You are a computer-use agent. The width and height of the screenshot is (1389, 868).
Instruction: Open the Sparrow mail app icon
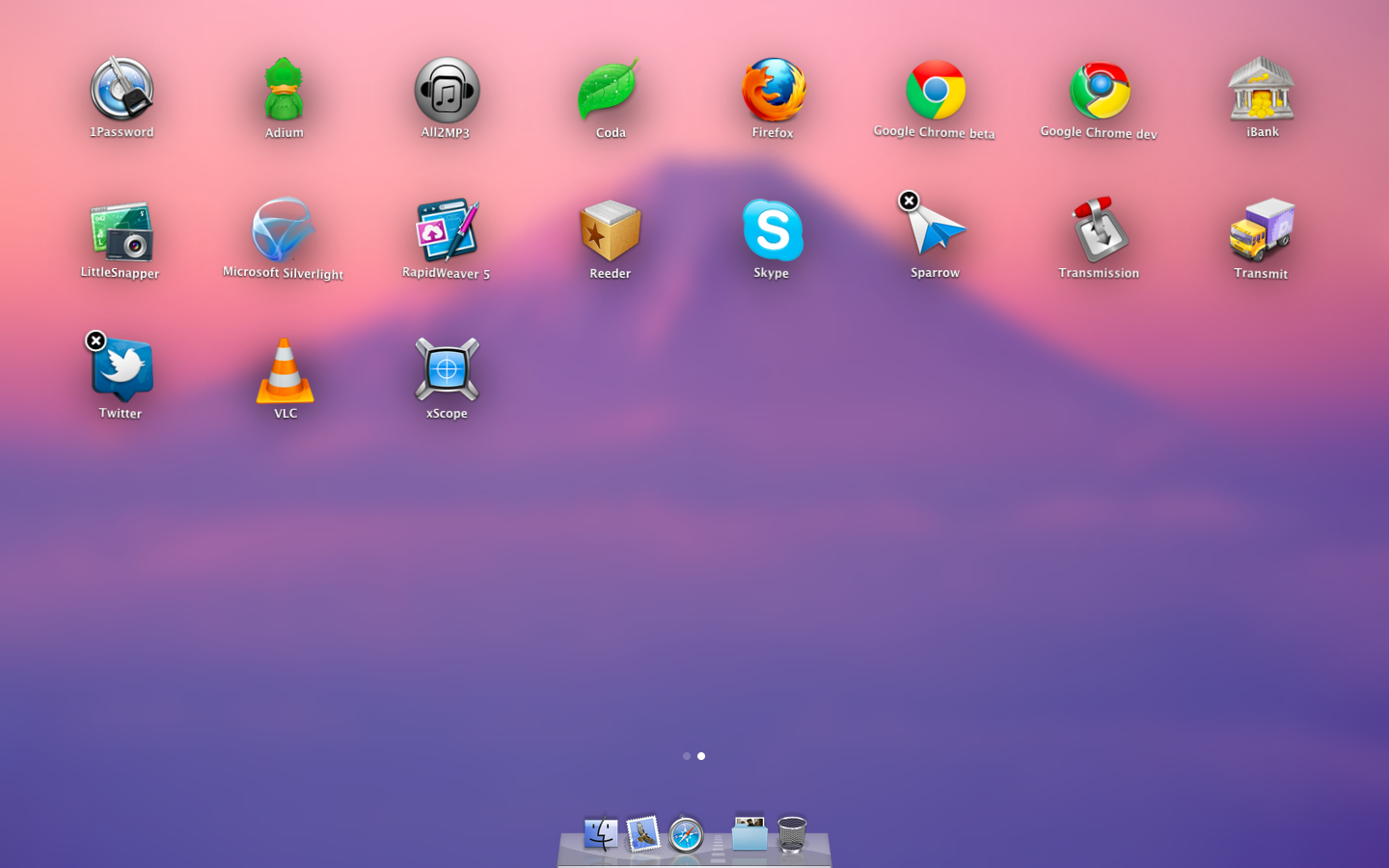(936, 230)
